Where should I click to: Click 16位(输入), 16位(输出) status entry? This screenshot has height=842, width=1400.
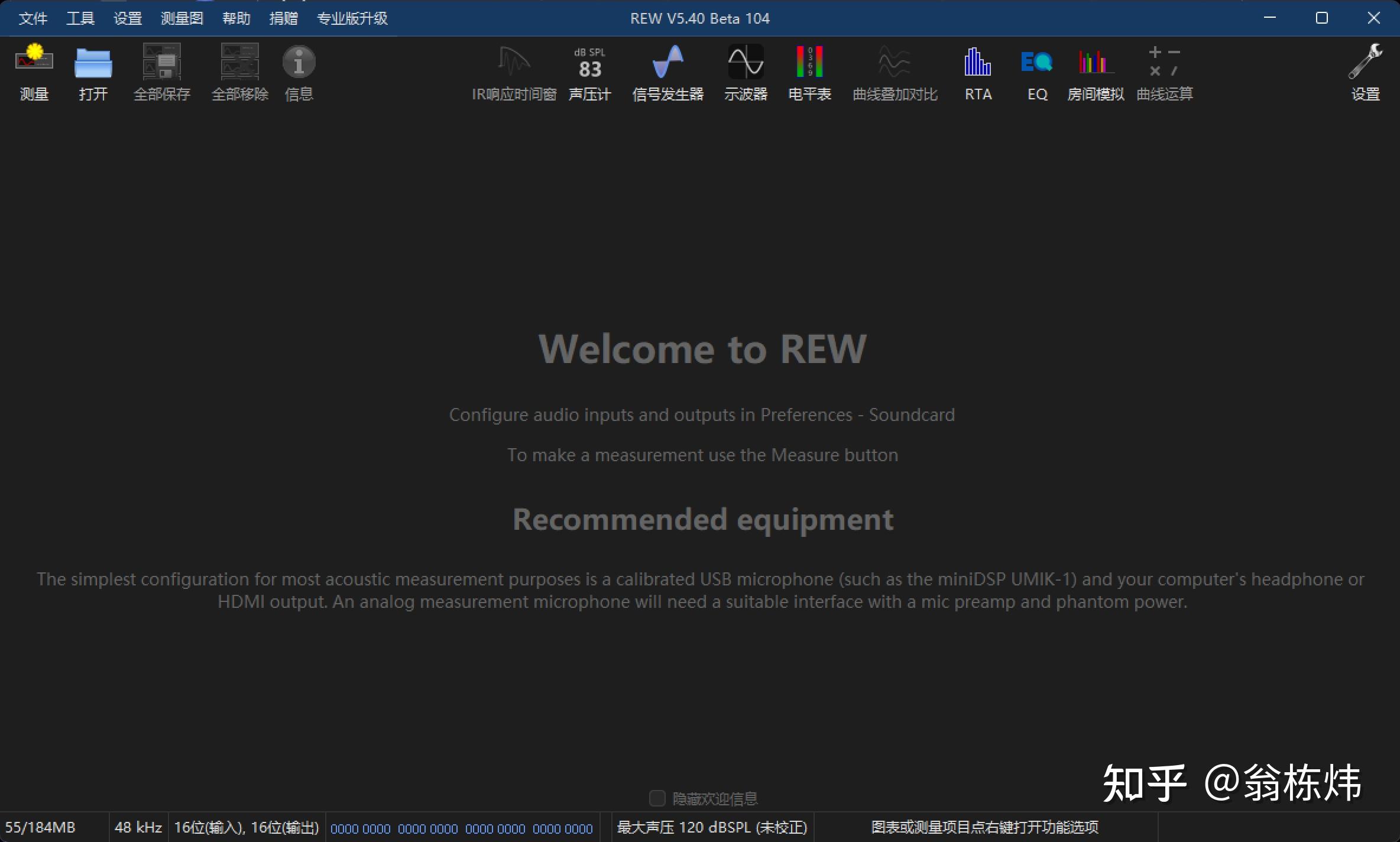[x=247, y=827]
